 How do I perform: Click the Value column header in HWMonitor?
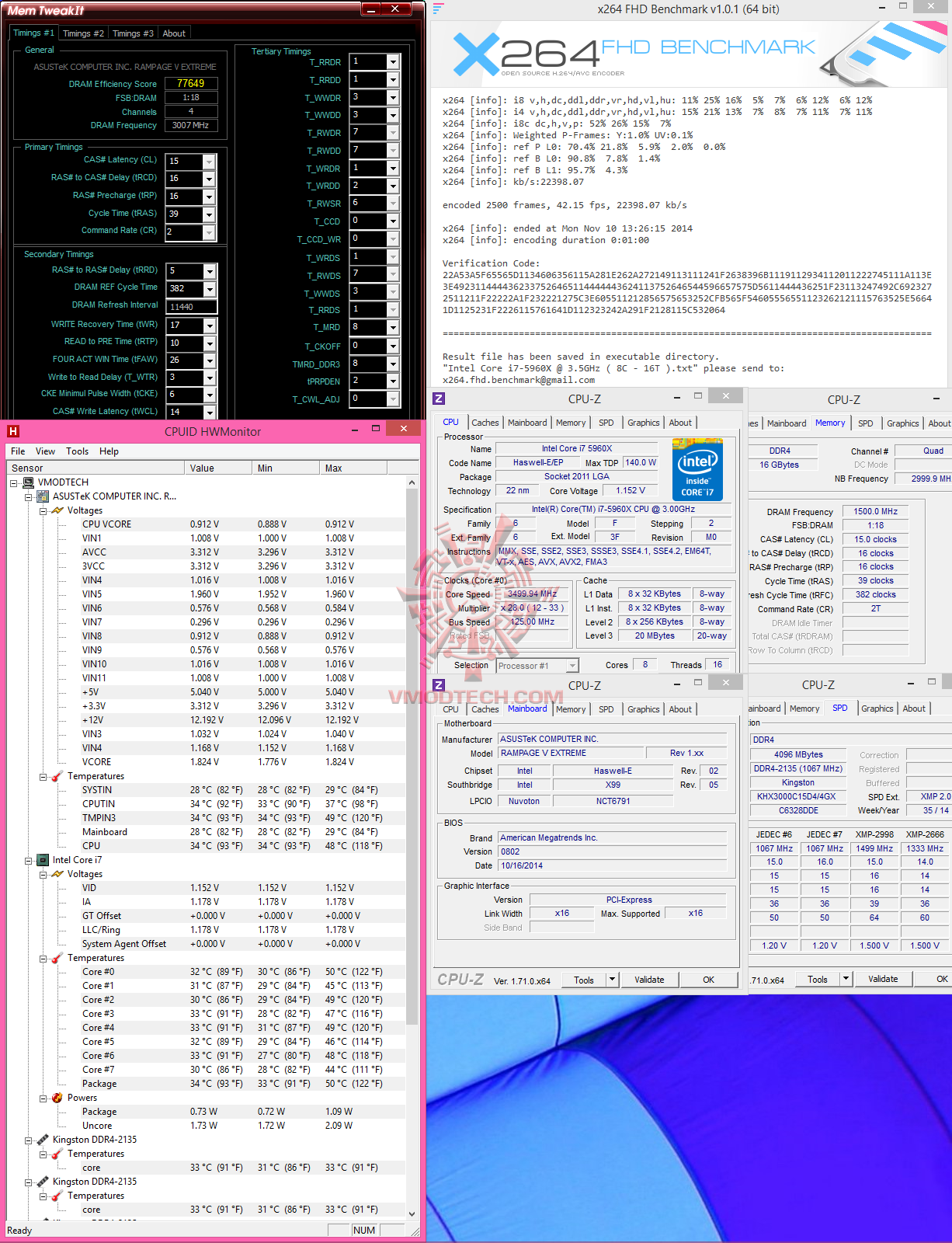point(218,468)
